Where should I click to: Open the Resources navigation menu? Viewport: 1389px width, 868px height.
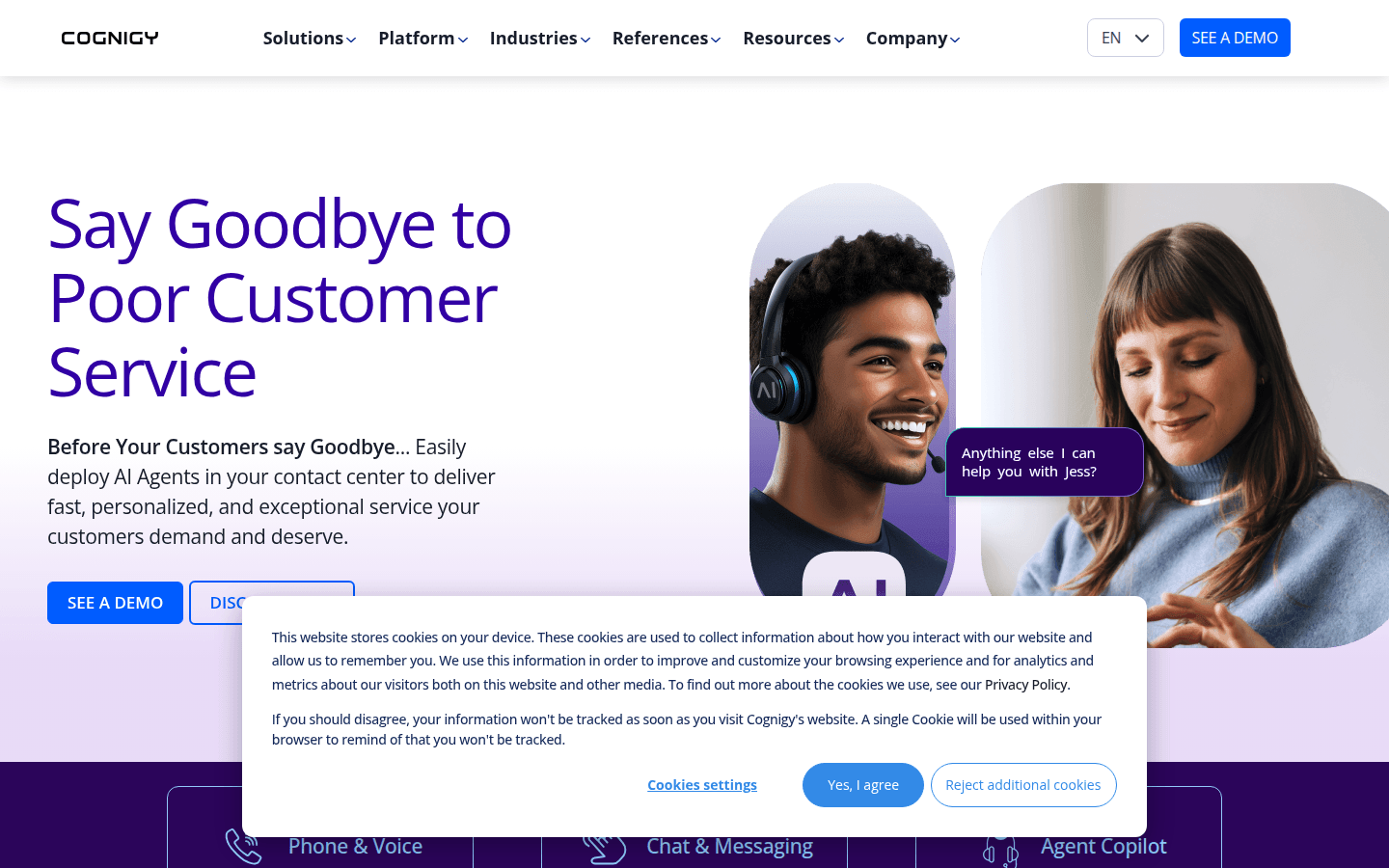794,38
